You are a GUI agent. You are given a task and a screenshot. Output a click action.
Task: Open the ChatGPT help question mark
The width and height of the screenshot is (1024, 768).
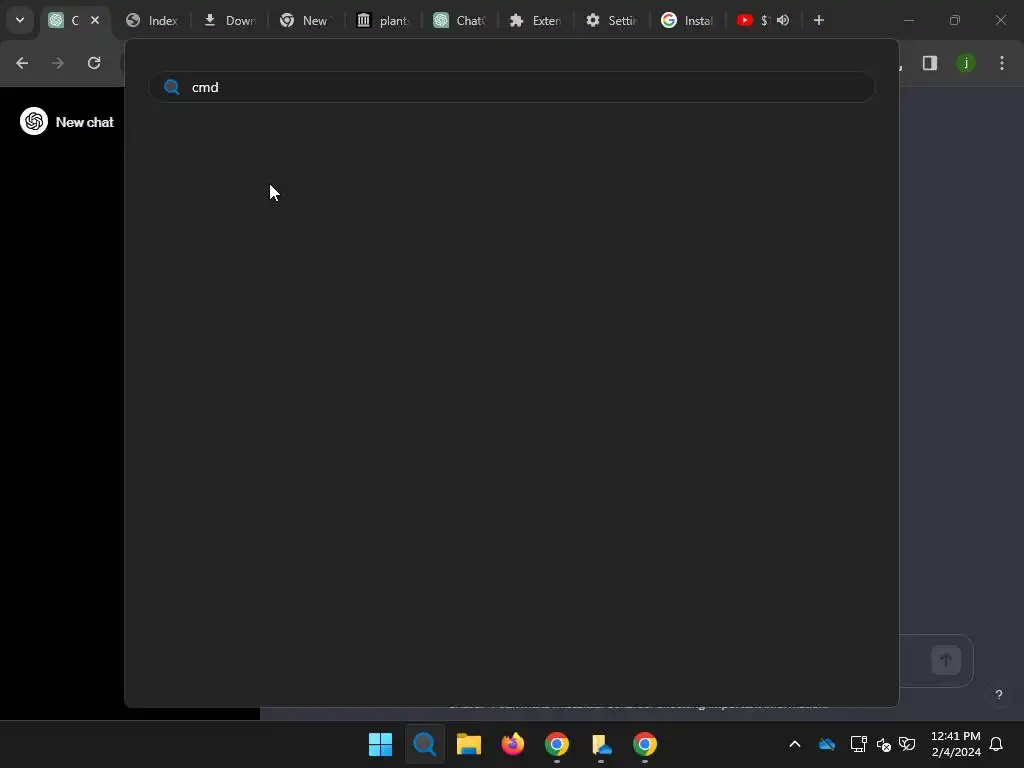(x=999, y=694)
